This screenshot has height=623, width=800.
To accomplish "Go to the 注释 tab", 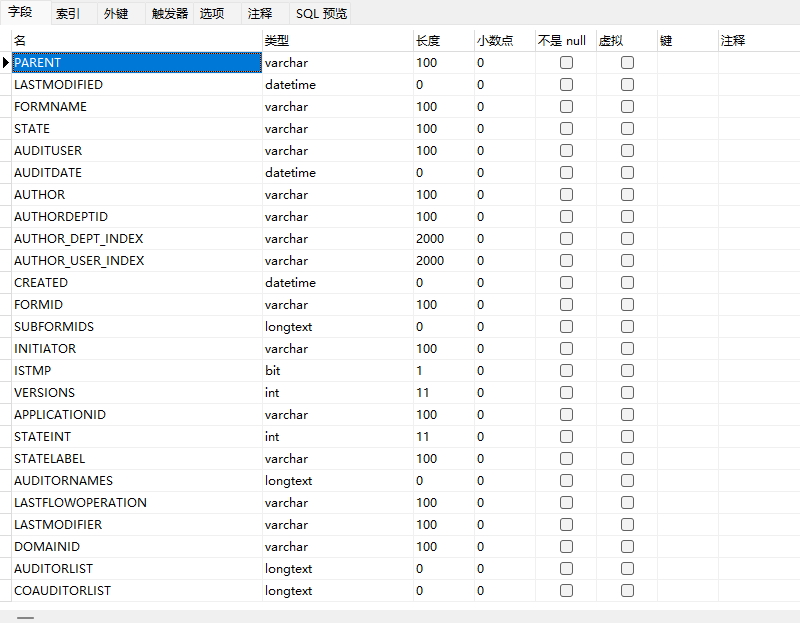I will [260, 13].
